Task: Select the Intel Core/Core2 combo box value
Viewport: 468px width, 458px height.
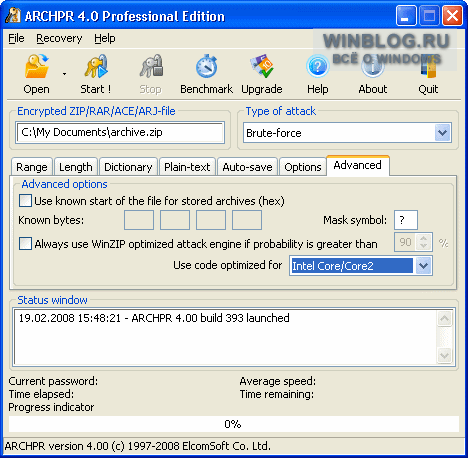Action: click(352, 266)
